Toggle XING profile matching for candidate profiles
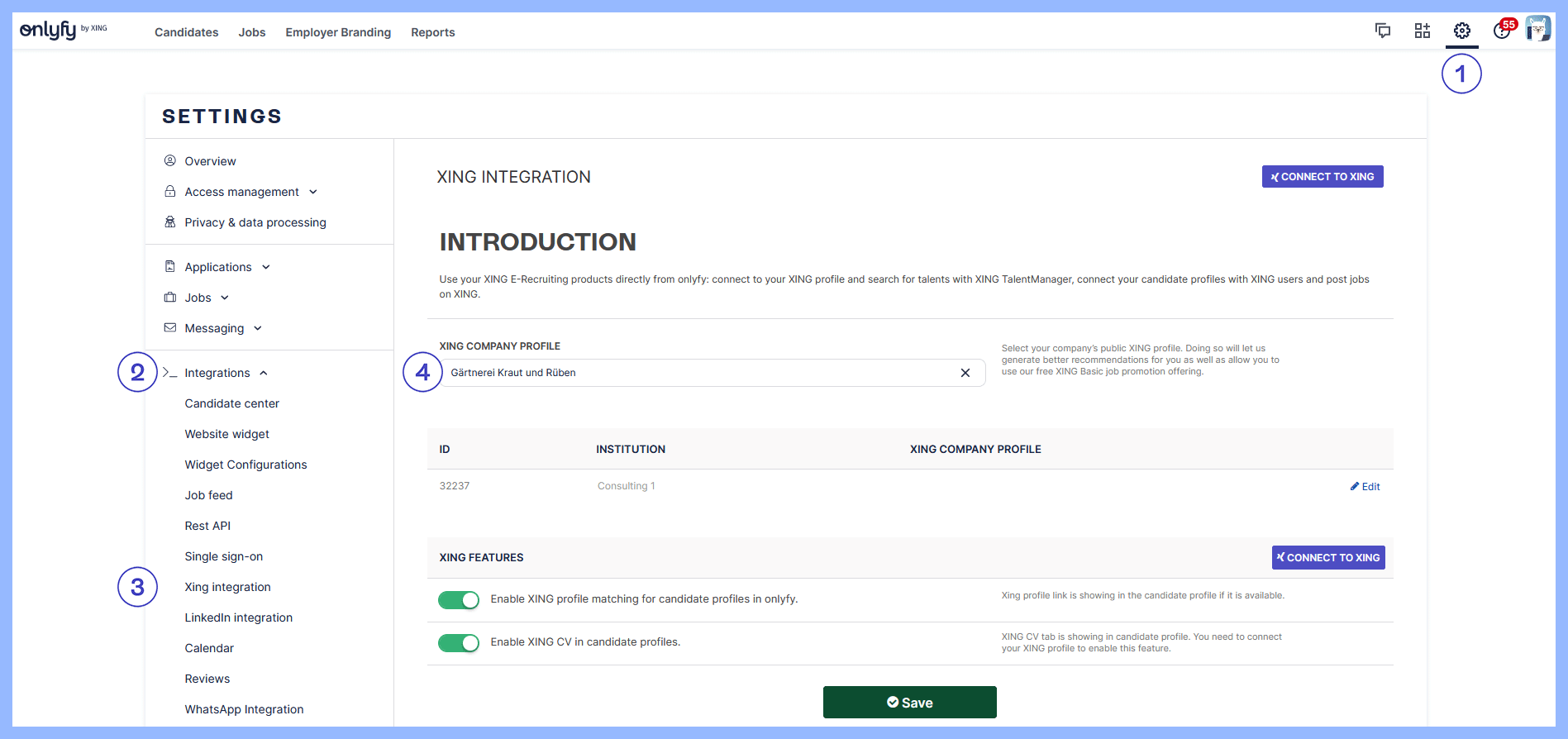 459,600
